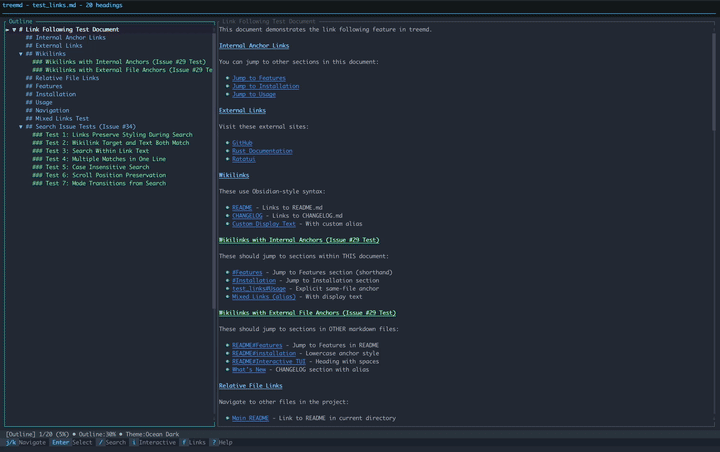Click the content pane vertical scrollbar

(x=714, y=80)
